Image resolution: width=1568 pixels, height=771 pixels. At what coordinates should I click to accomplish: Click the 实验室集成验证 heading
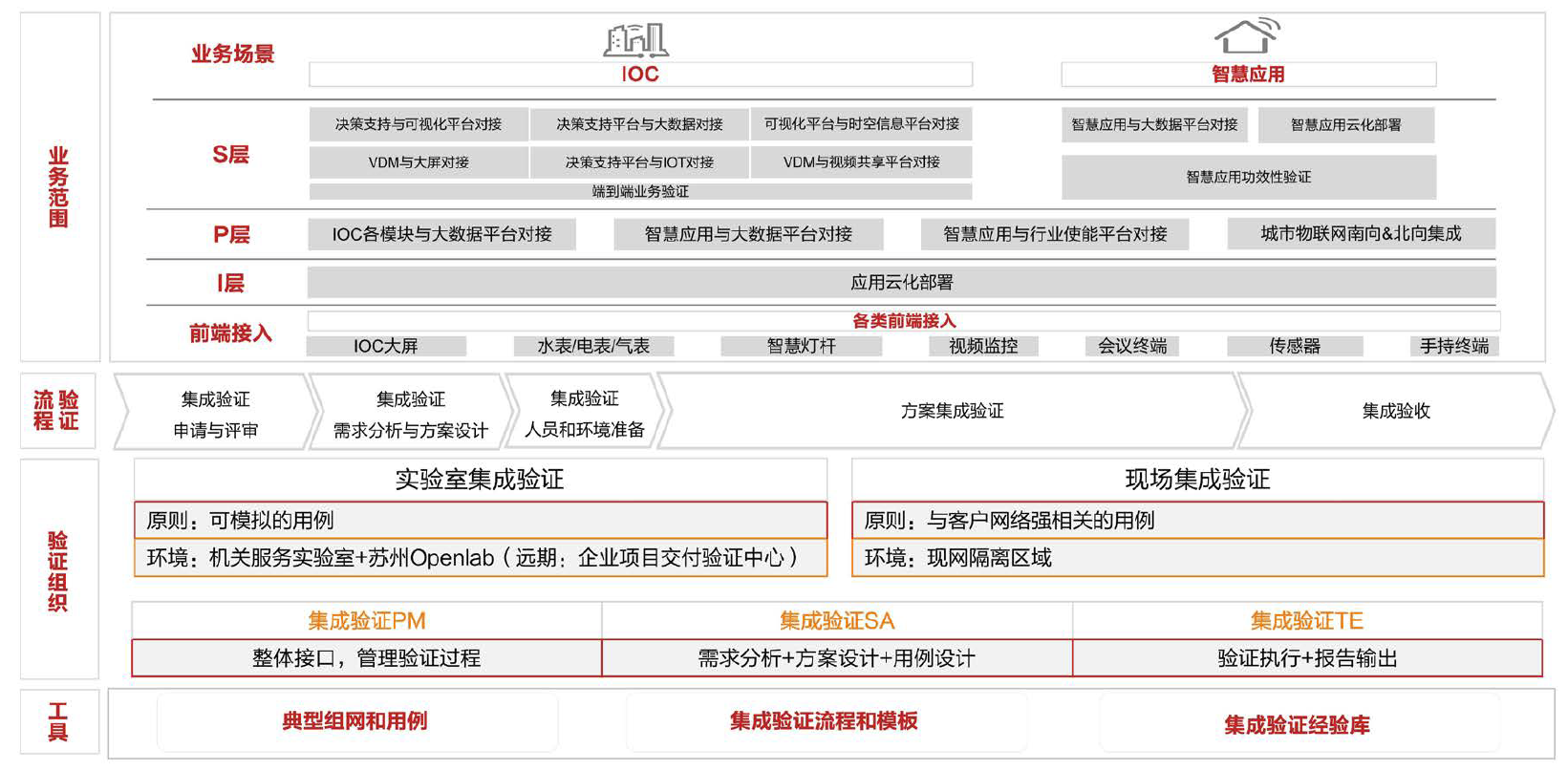point(480,480)
